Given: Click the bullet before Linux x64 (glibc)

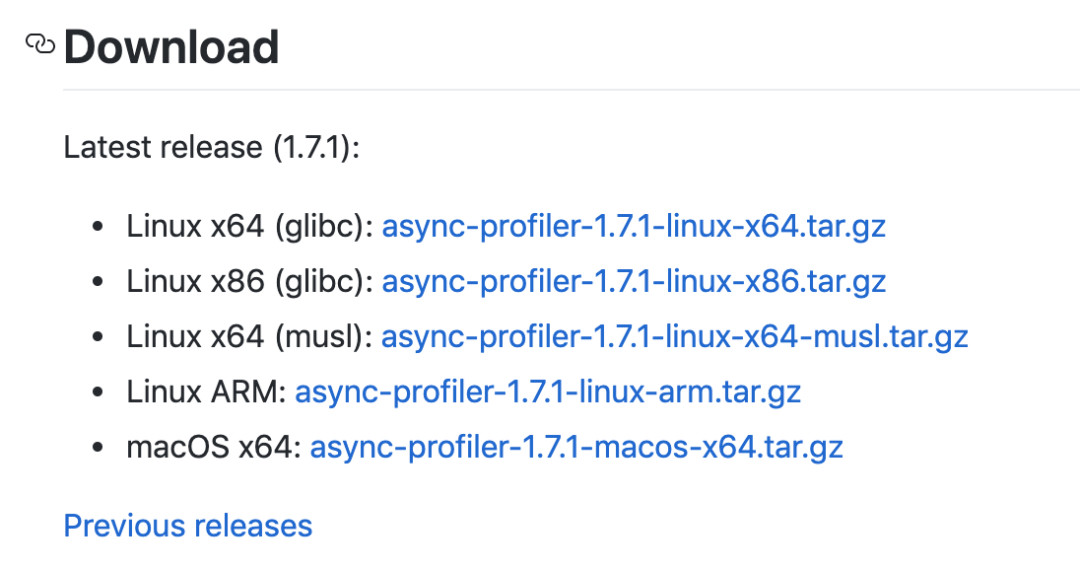Looking at the screenshot, I should point(98,226).
